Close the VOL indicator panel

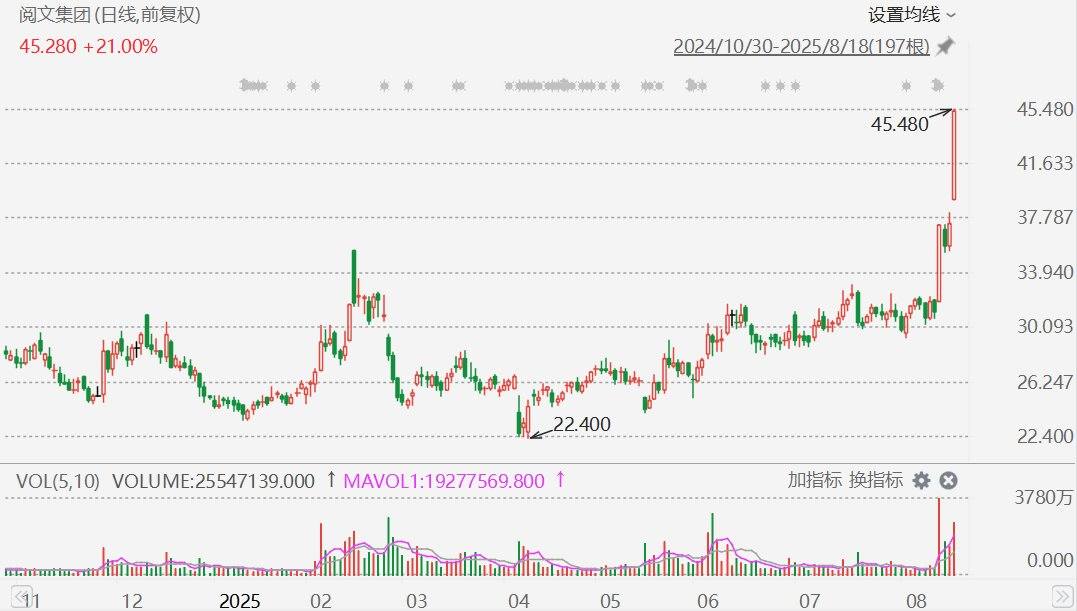point(948,481)
